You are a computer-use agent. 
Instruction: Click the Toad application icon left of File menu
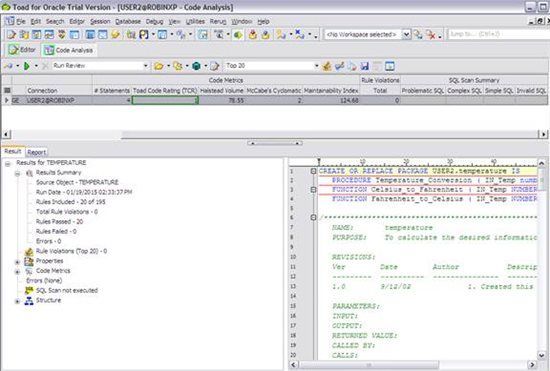coord(10,21)
